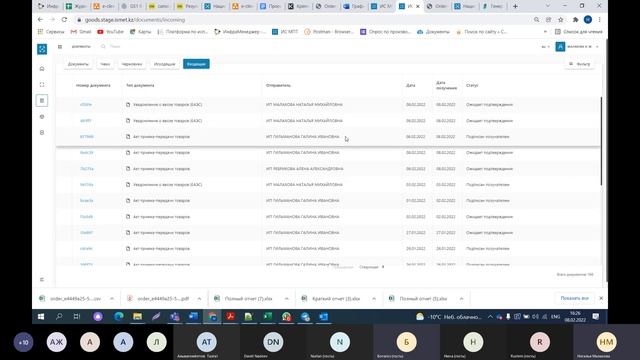Expand options for Полный отчет (5).xlsx
Screen dimensions: 640x360
pos(461,299)
